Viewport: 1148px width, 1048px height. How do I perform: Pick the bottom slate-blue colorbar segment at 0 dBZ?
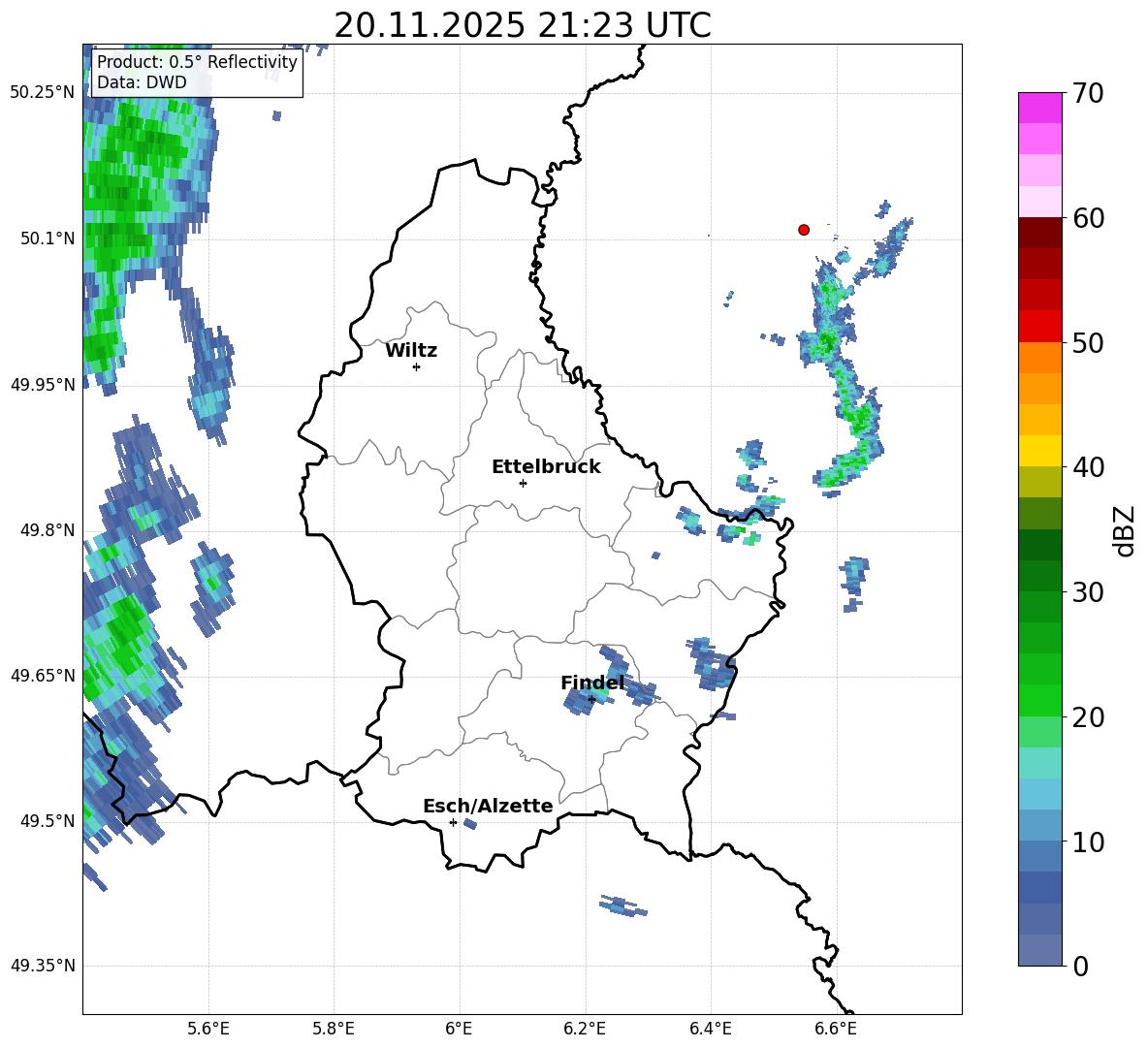1039,950
